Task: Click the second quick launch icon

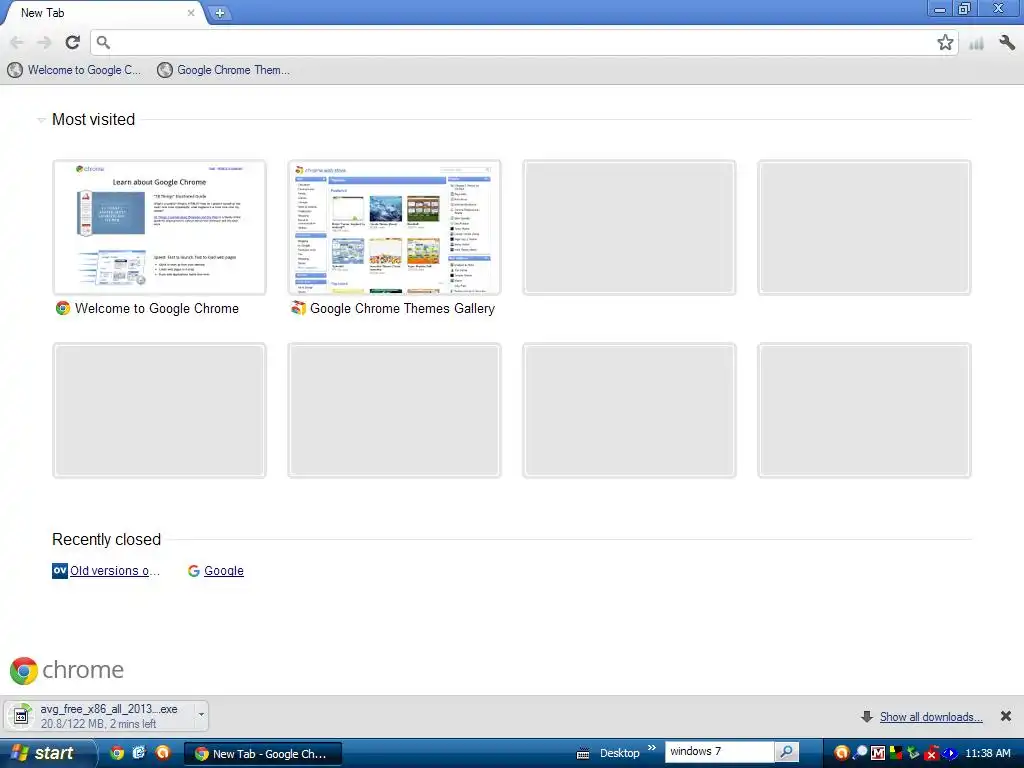Action: (139, 753)
